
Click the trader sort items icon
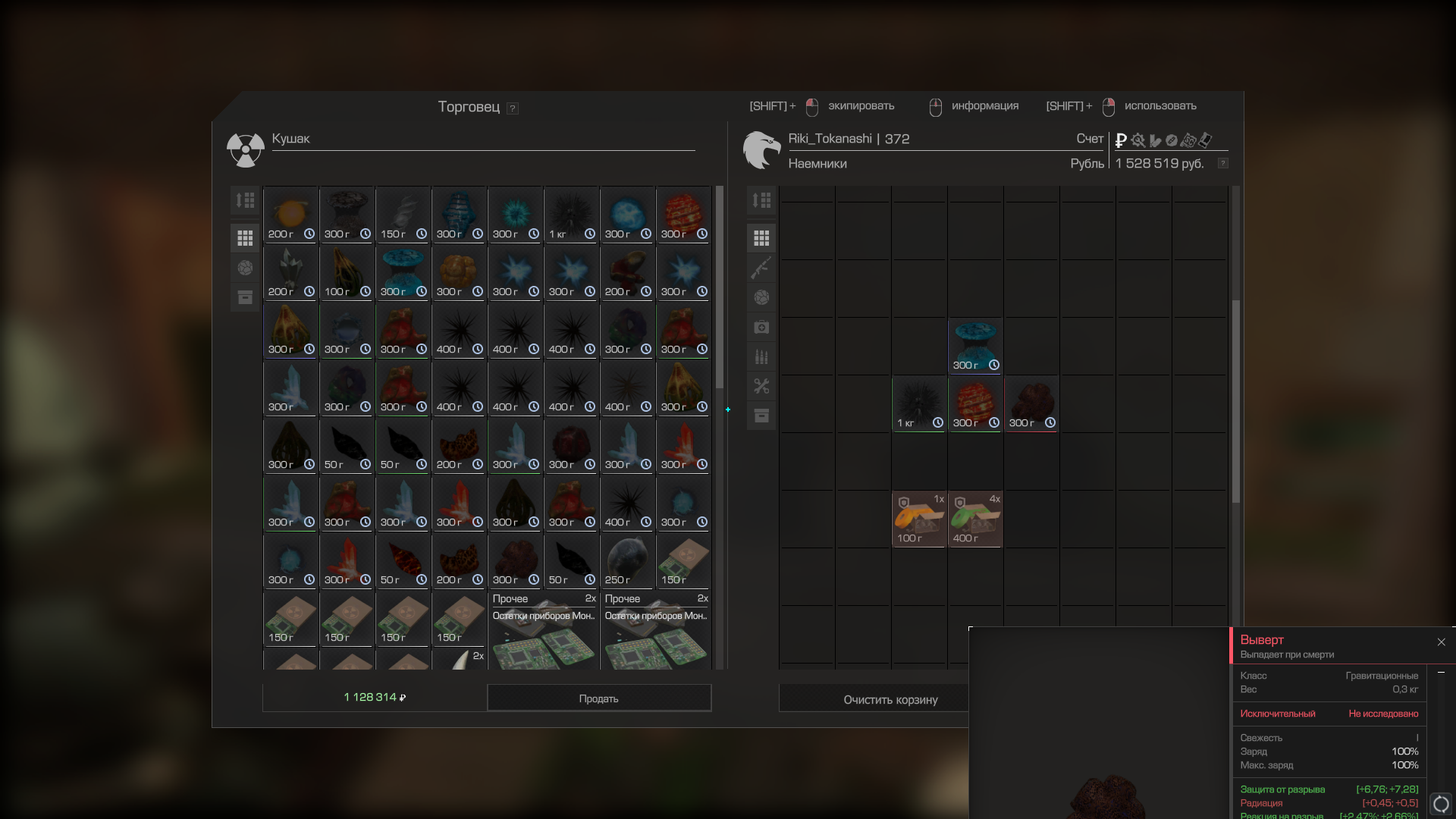(245, 200)
